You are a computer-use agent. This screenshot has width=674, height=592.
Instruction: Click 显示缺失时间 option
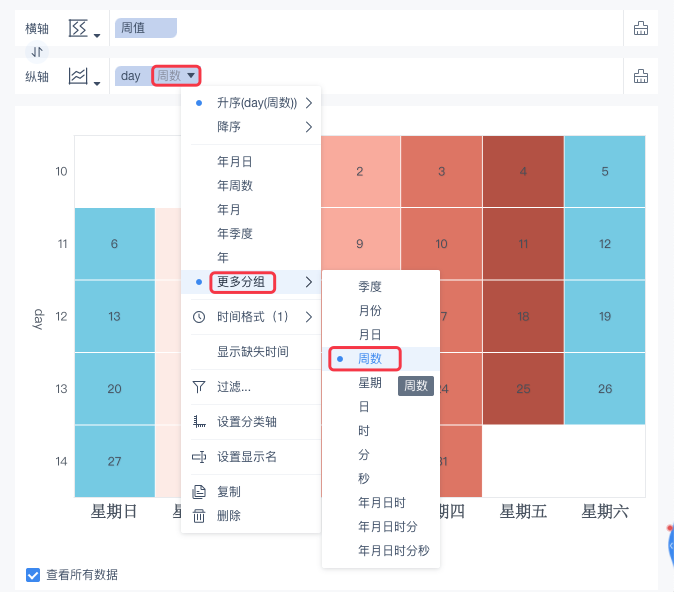tap(253, 352)
